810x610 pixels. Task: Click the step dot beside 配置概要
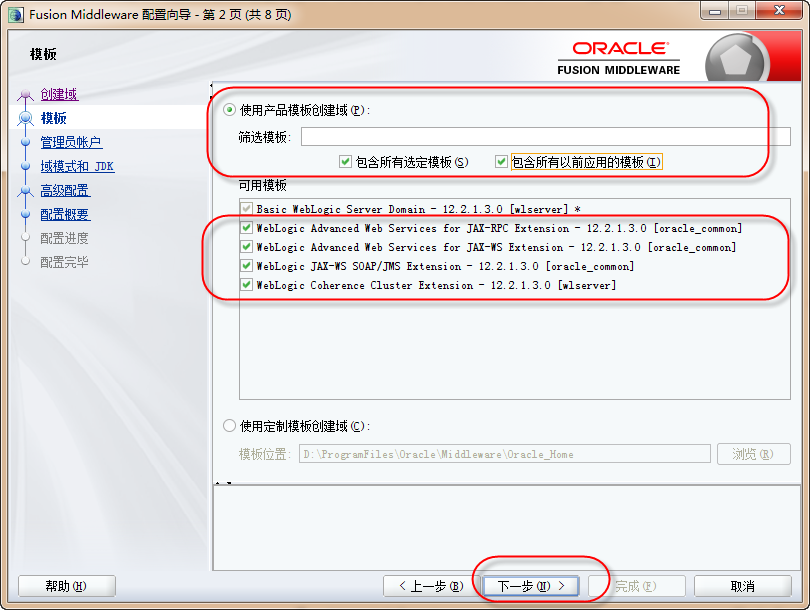25,214
